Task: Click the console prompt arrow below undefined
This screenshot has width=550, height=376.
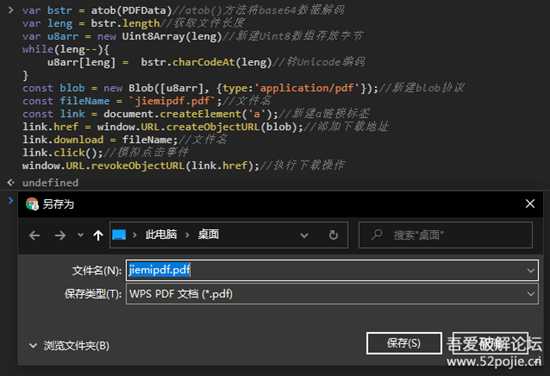Action: [11, 201]
